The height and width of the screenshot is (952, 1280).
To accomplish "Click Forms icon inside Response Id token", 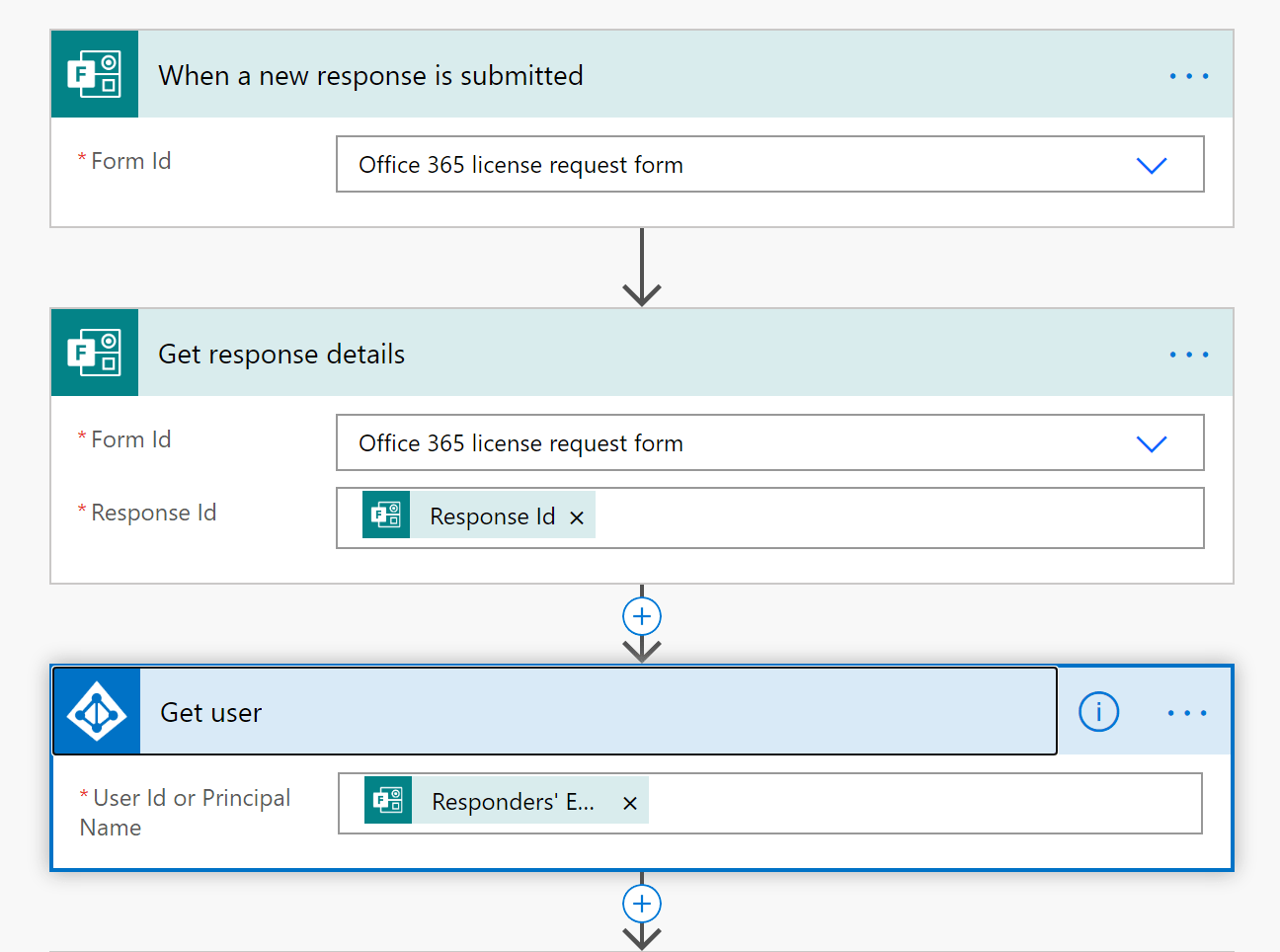I will [x=386, y=515].
